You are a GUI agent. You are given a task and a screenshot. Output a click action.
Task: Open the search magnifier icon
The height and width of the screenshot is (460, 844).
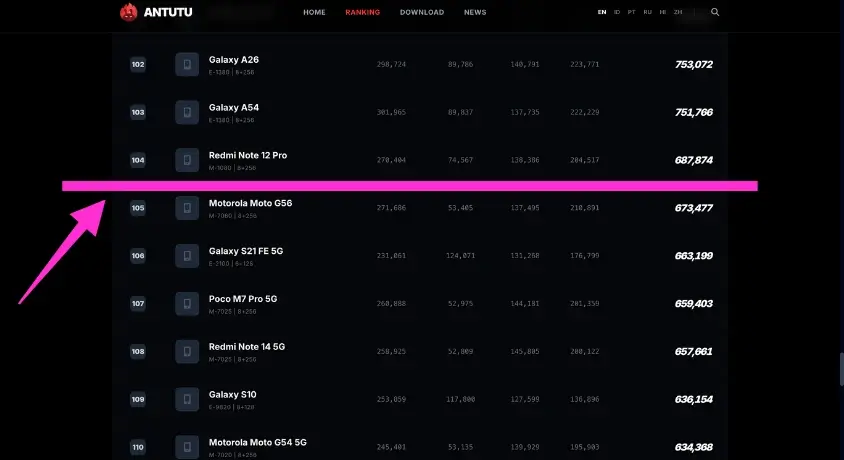pyautogui.click(x=715, y=12)
